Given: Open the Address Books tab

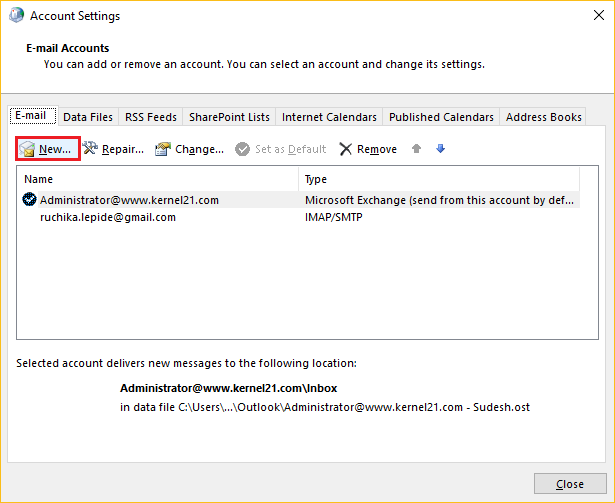Looking at the screenshot, I should (543, 117).
